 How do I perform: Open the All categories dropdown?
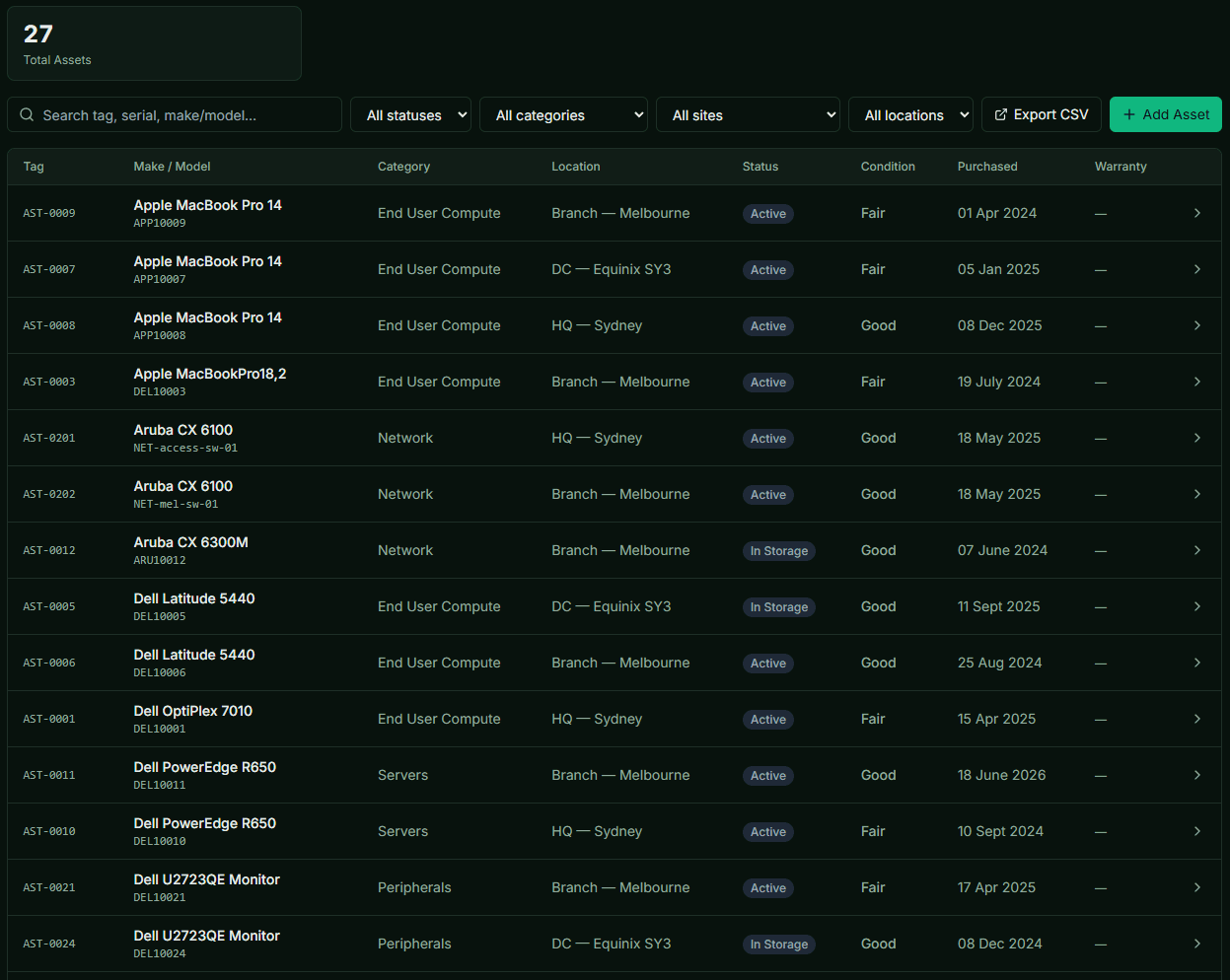tap(563, 115)
